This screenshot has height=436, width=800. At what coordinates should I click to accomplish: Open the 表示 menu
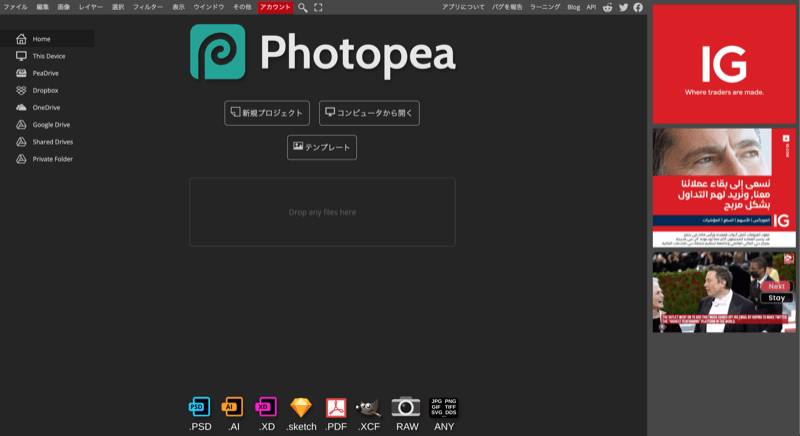(179, 7)
